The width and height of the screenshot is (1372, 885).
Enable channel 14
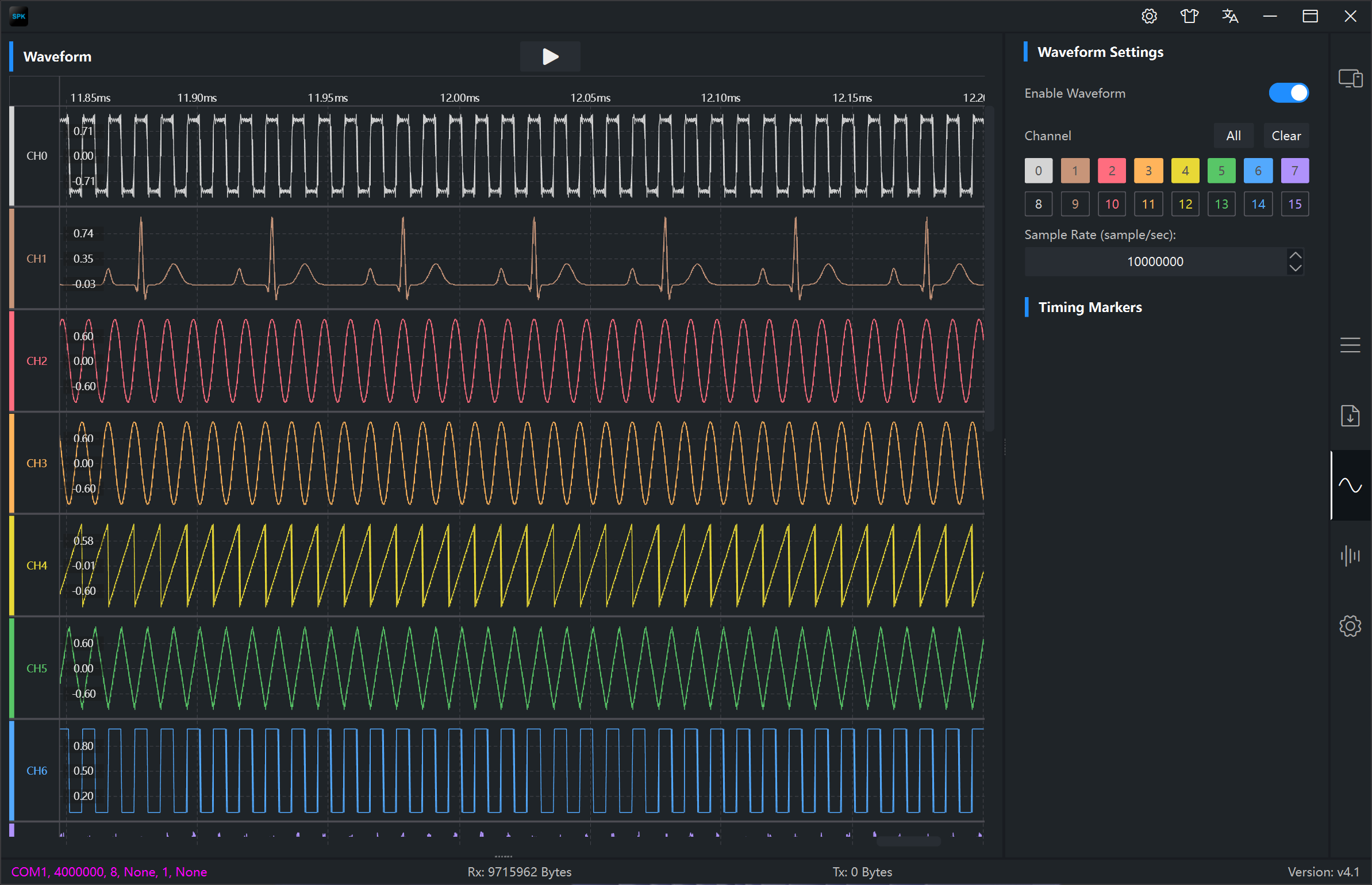(x=1258, y=204)
